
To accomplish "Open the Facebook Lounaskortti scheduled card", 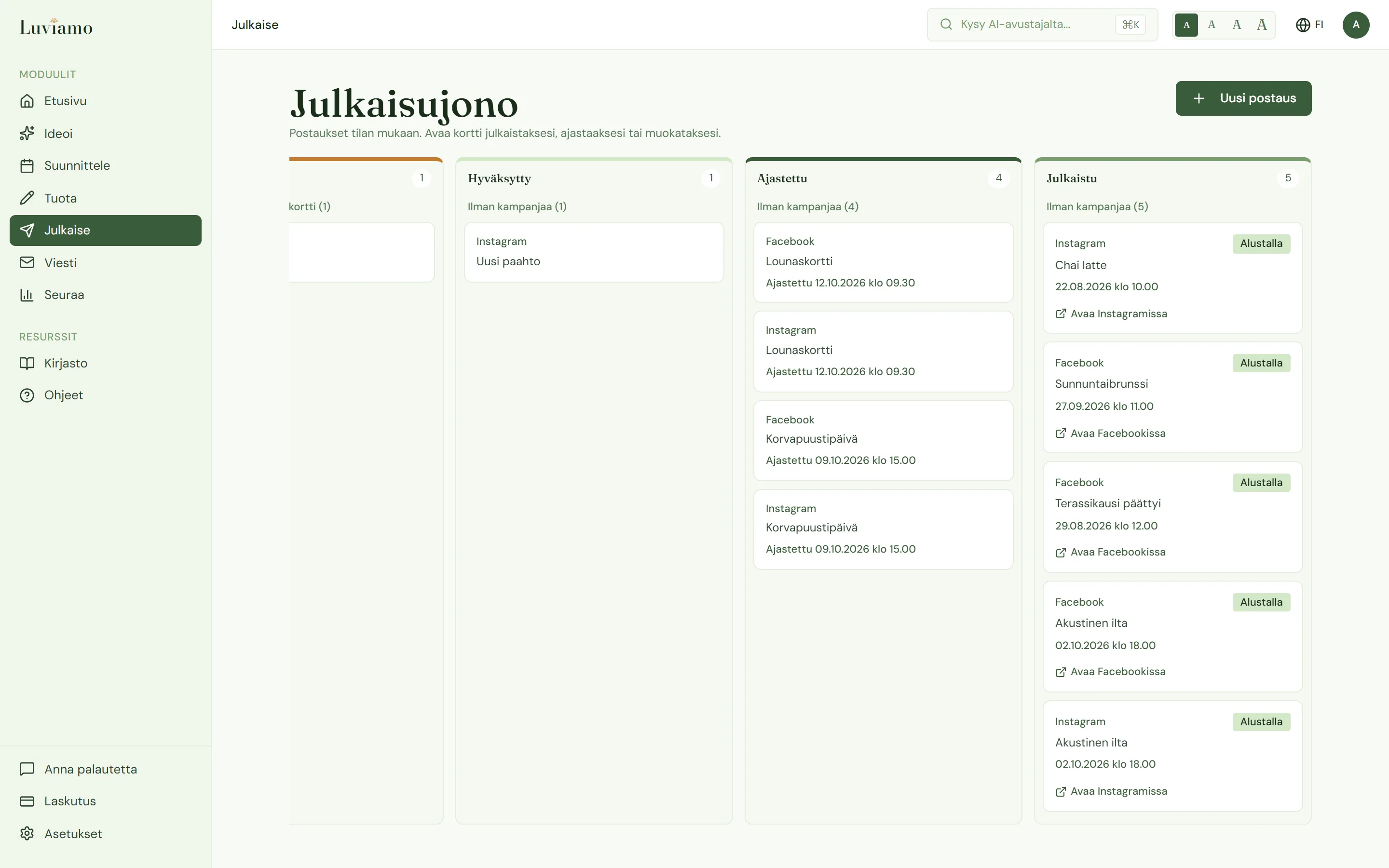I will coord(883,262).
